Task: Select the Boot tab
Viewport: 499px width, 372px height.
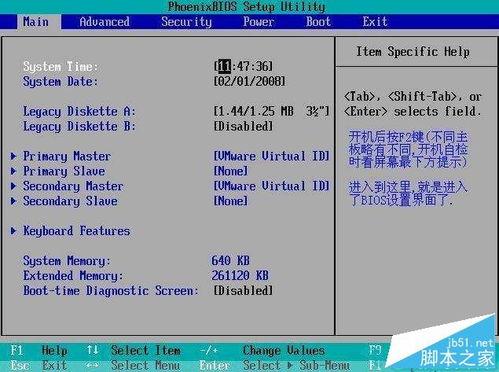Action: (x=318, y=22)
